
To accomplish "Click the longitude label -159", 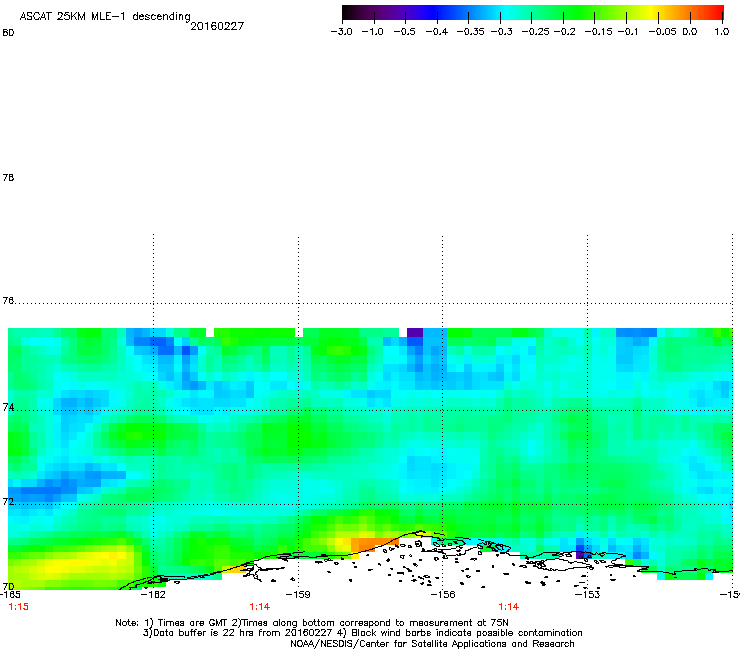I will [298, 595].
